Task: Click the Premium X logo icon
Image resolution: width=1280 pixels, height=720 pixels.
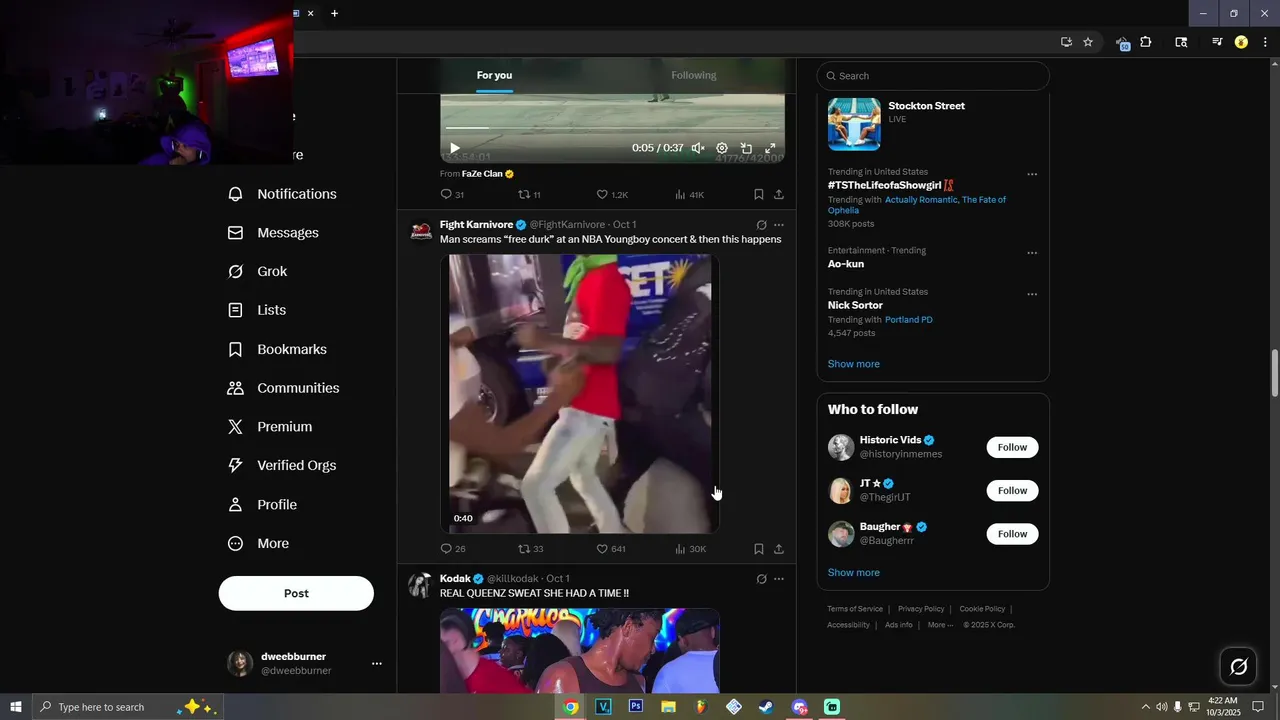Action: pyautogui.click(x=235, y=427)
